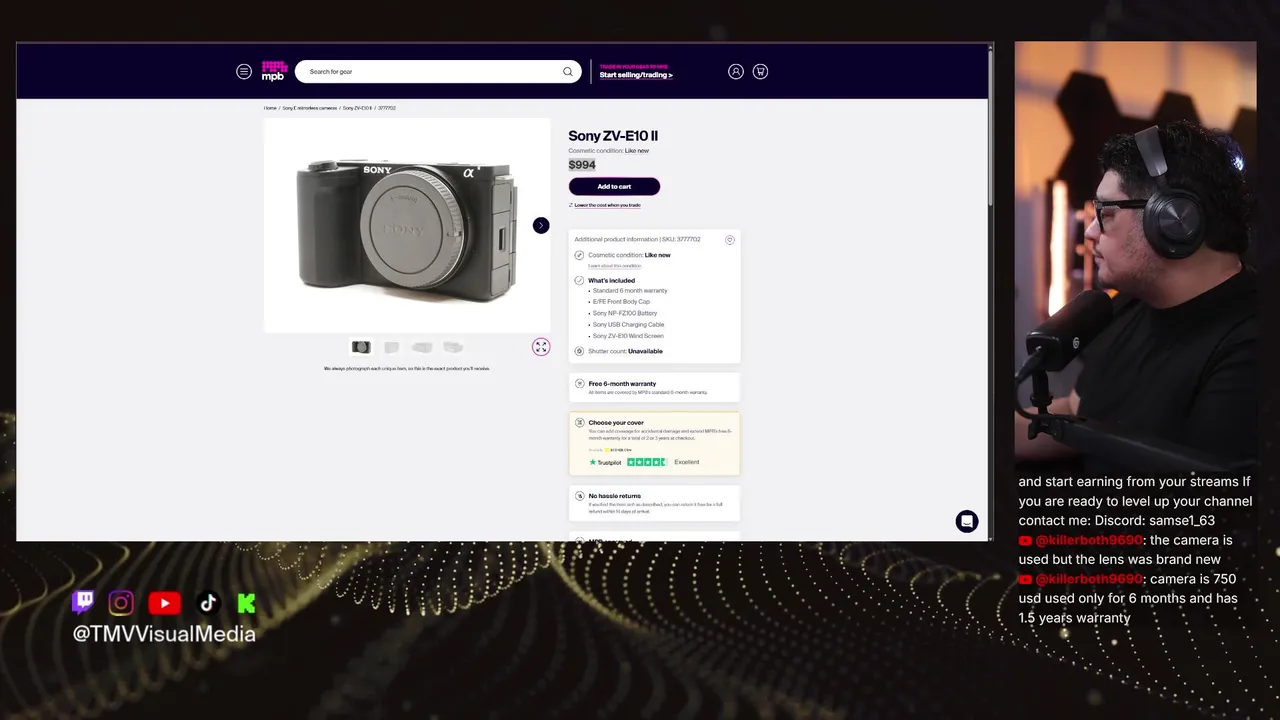
Task: Select the second product thumbnail
Action: (x=392, y=347)
